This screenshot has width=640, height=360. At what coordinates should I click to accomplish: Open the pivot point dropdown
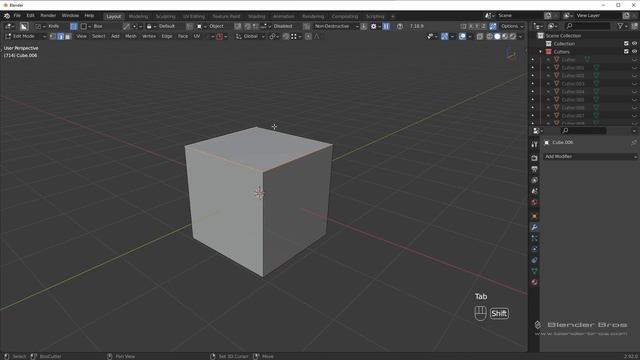pos(274,36)
